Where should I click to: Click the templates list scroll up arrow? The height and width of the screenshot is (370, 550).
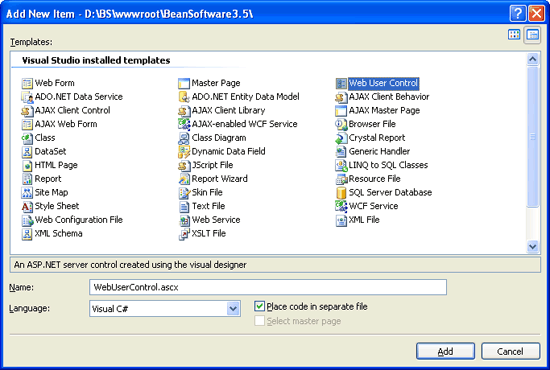tap(532, 59)
